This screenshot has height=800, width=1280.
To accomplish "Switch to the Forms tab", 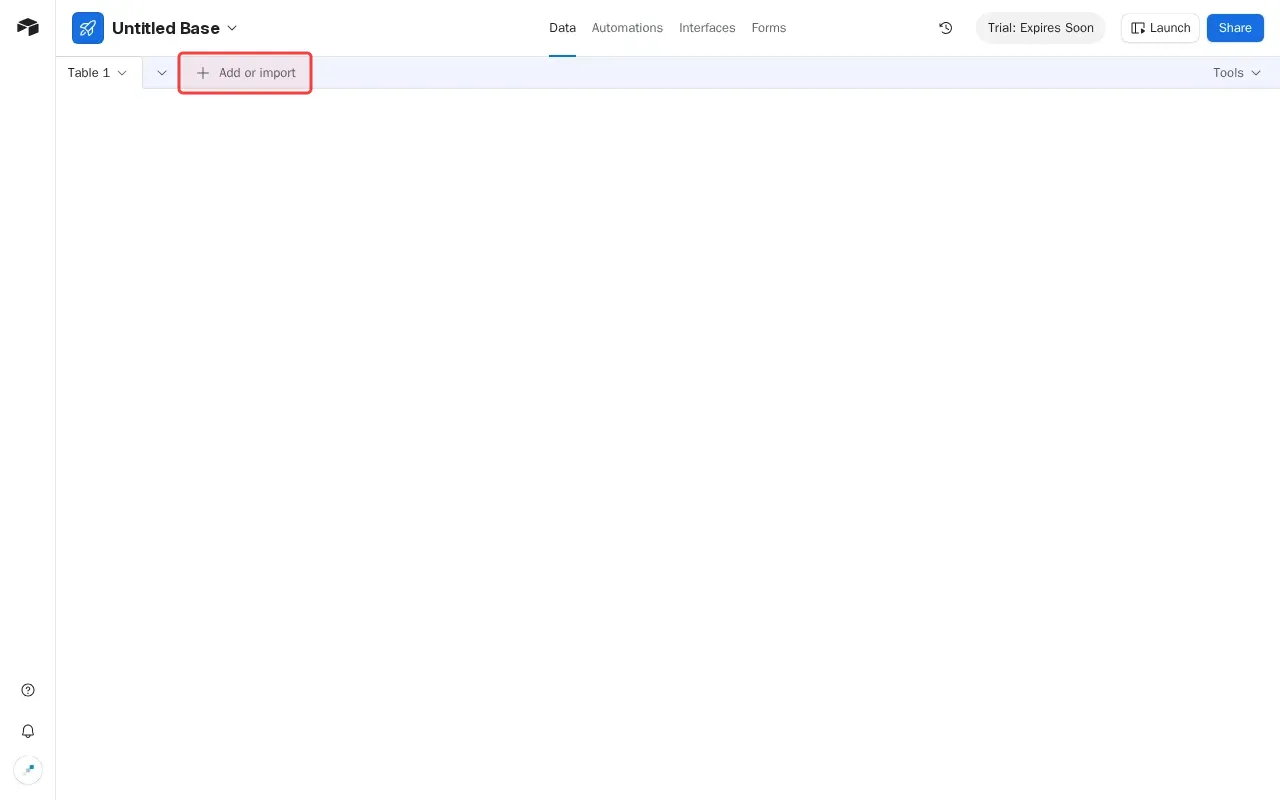I will pos(769,28).
